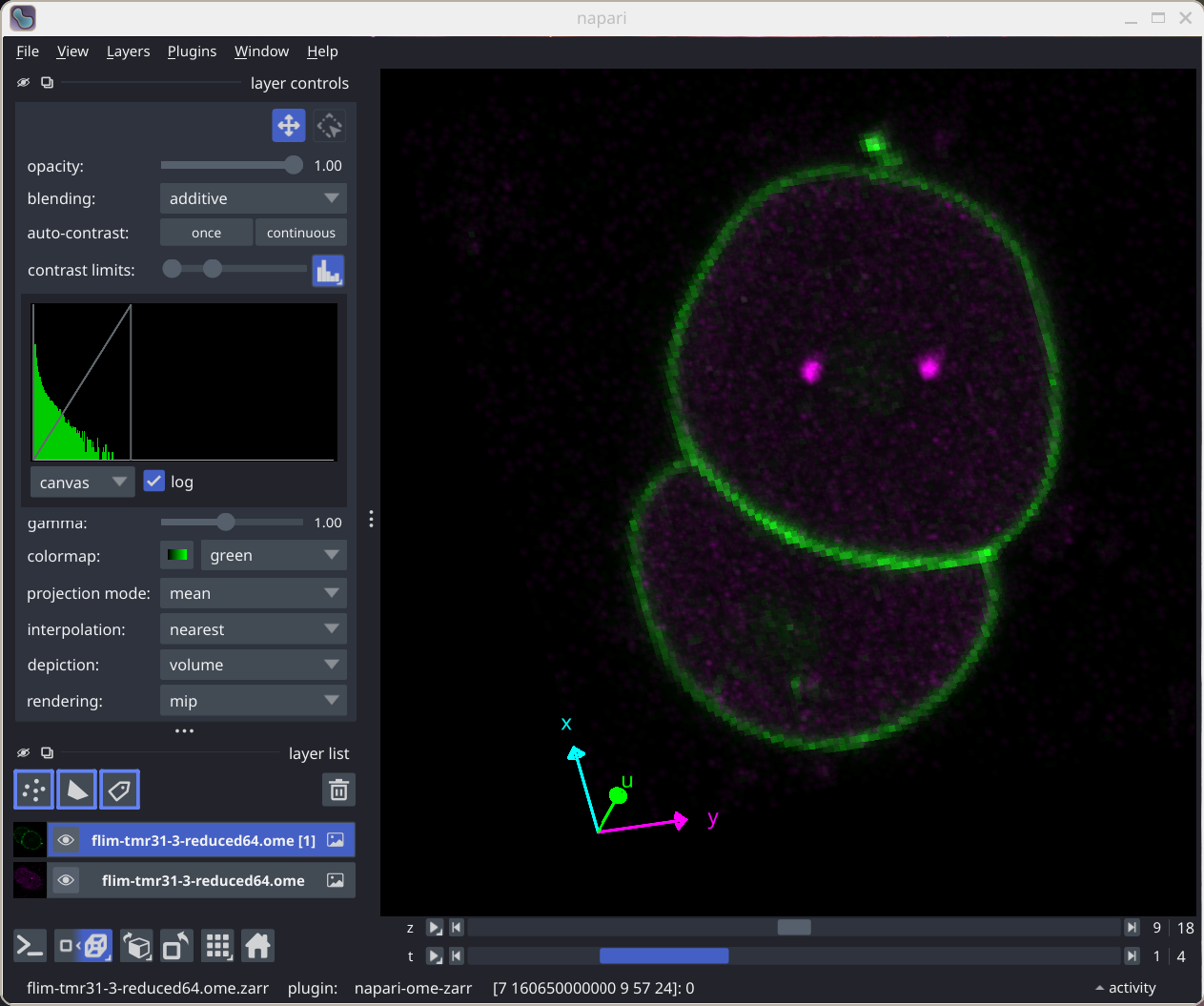Click the z axis slider handle

click(x=794, y=928)
